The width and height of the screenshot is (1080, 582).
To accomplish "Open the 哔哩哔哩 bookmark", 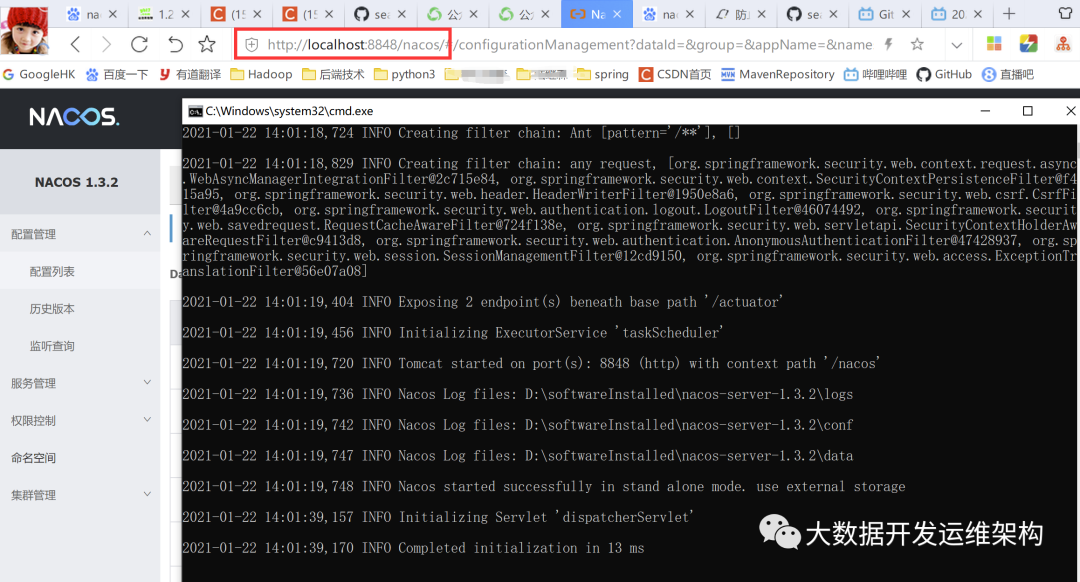I will [875, 74].
